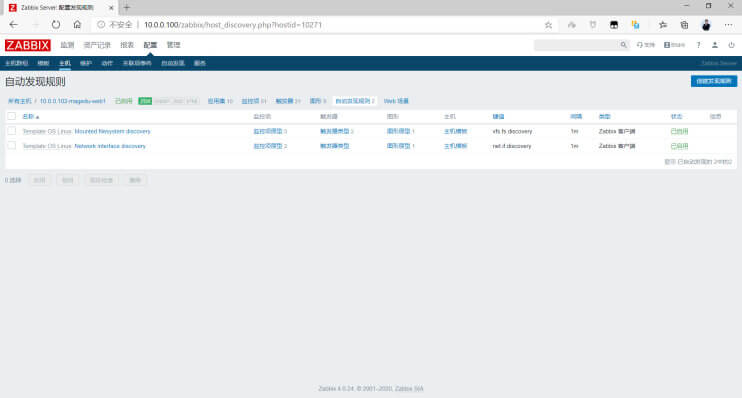This screenshot has height=398, width=742.
Task: Go to 动作 actions submenu
Action: (107, 63)
